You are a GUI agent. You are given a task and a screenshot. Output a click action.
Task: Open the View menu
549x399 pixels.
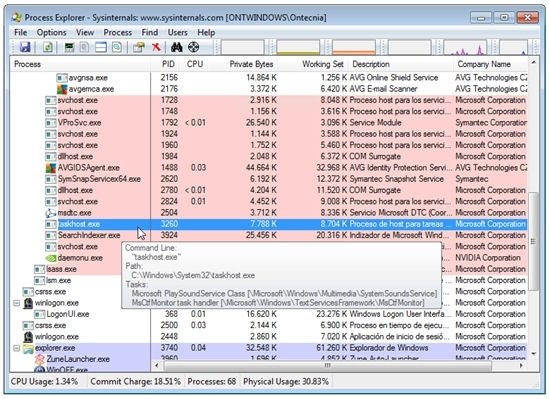tap(85, 33)
